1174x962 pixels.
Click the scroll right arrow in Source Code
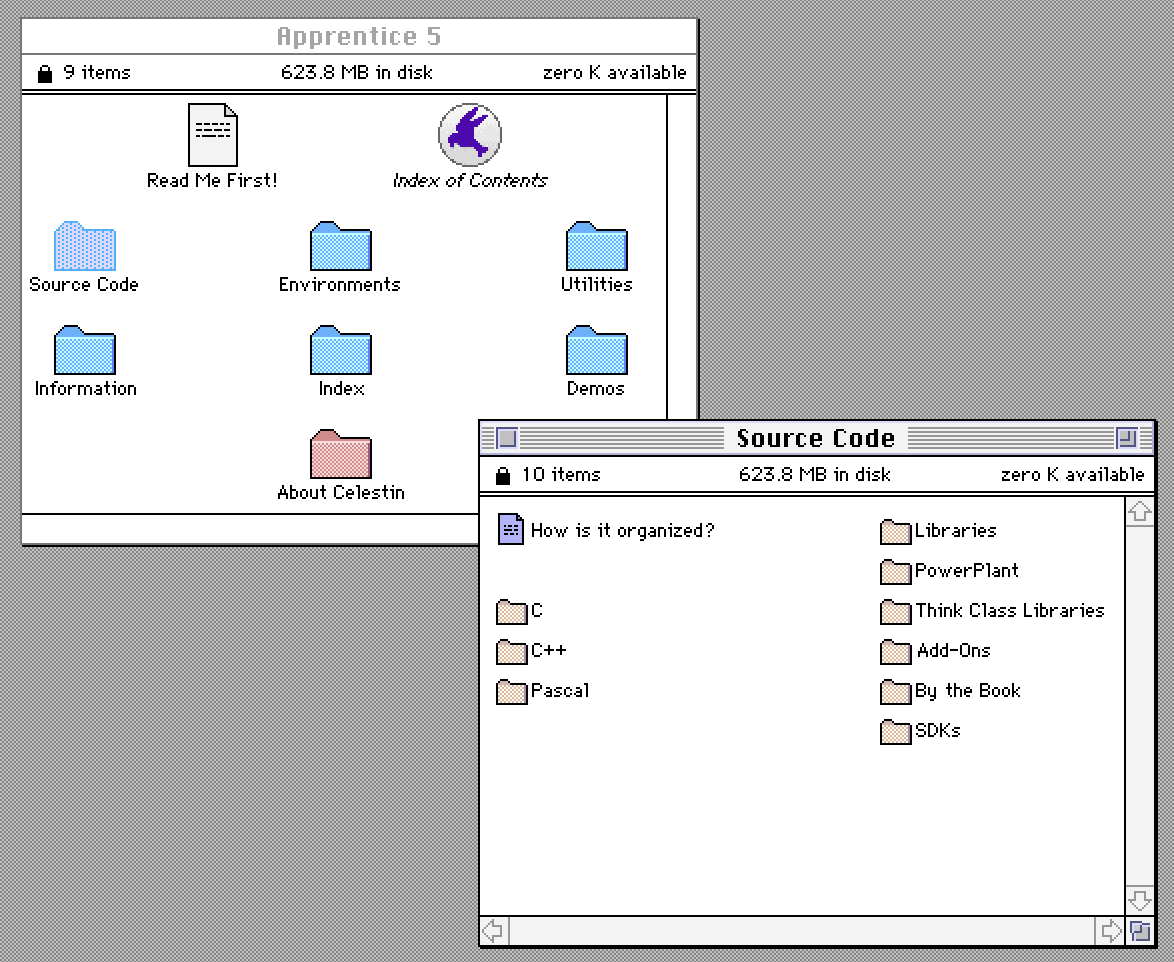point(1110,931)
